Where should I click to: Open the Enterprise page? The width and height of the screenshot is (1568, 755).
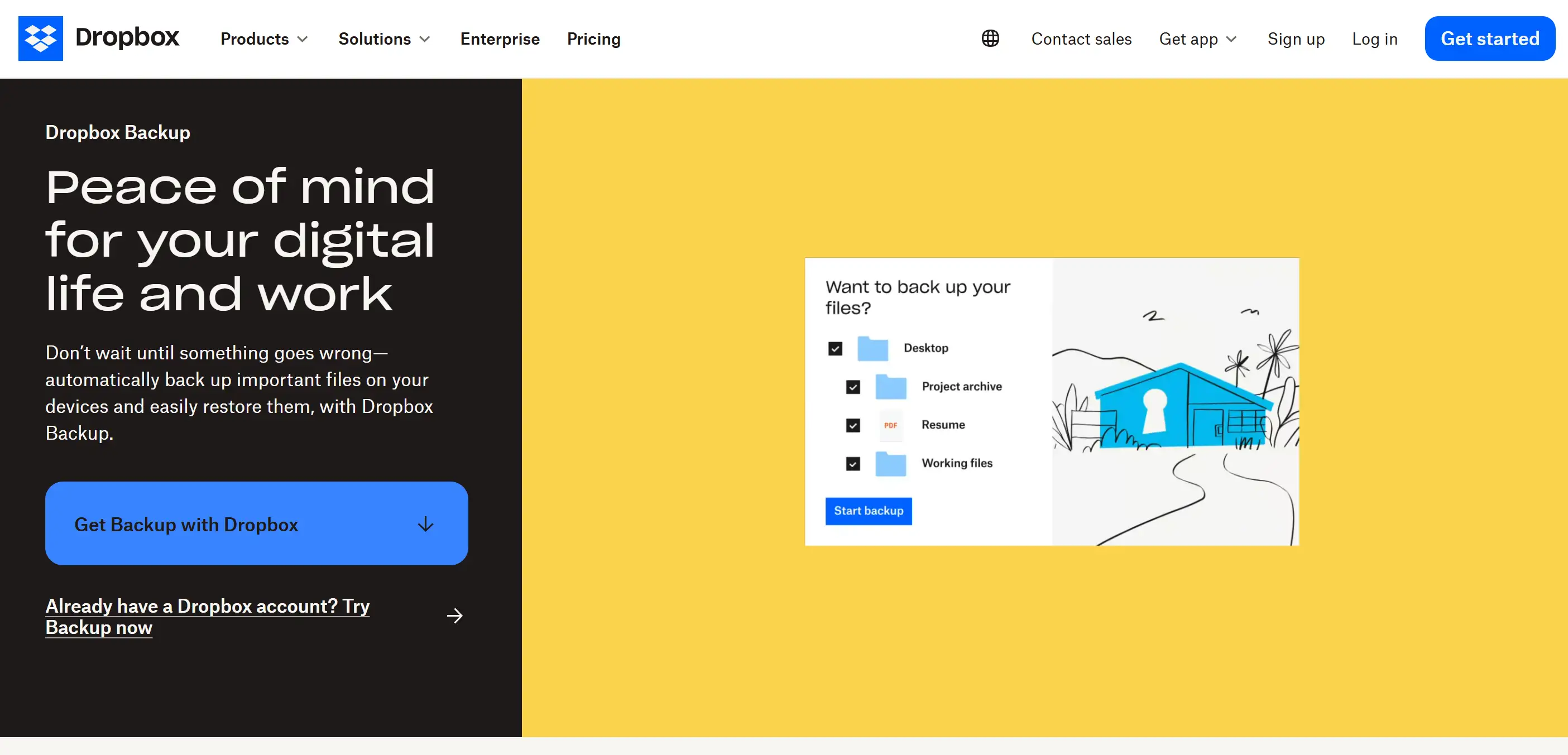point(500,39)
